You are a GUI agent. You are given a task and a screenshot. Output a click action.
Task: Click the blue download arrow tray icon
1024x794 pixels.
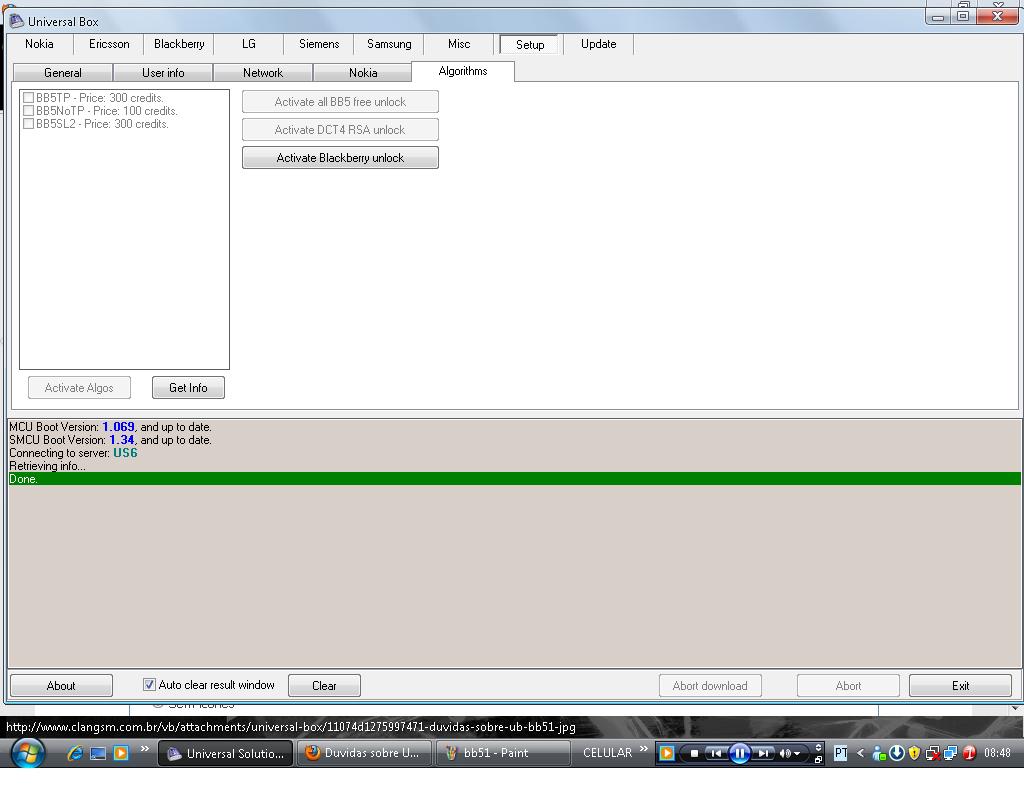[897, 753]
